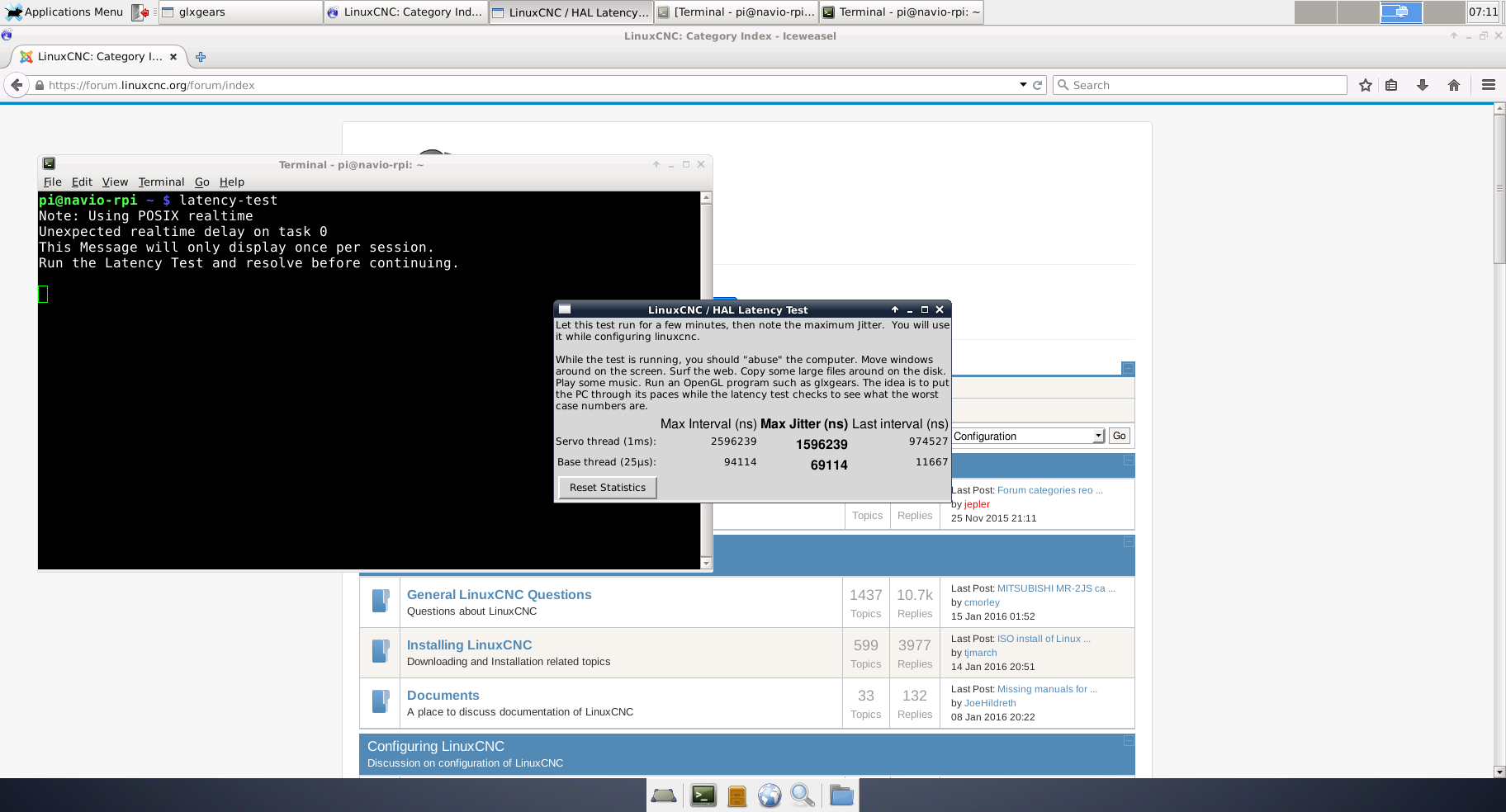Click the Terminal scrollbar down arrow
Viewport: 1506px width, 812px height.
(706, 564)
